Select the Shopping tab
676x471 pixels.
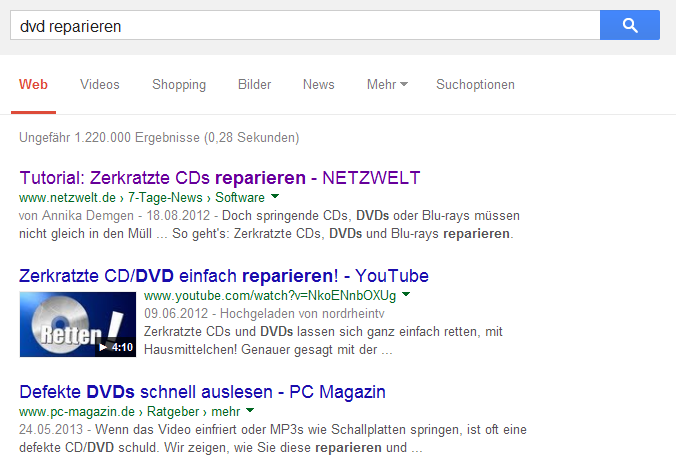pyautogui.click(x=179, y=85)
